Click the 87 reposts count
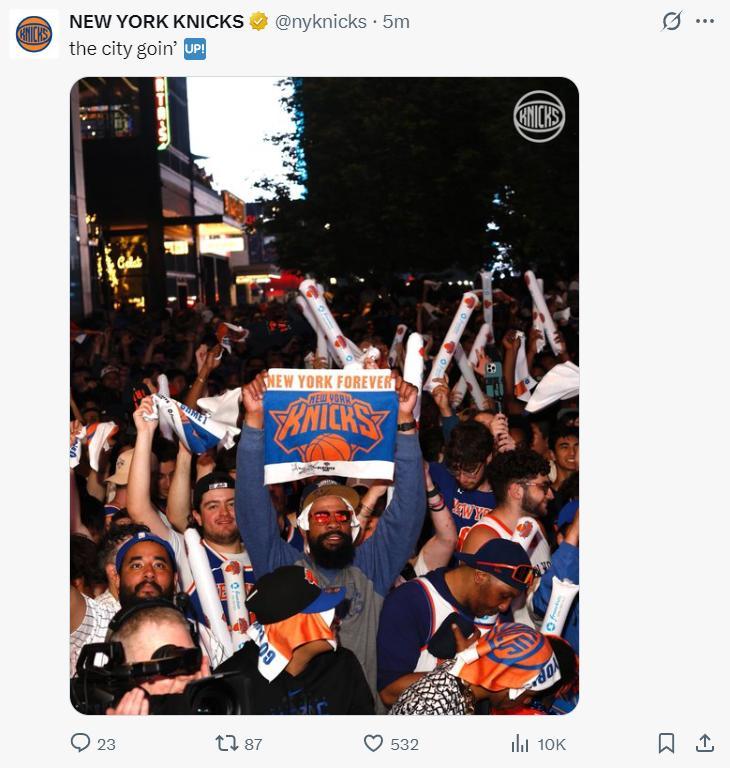 253,744
